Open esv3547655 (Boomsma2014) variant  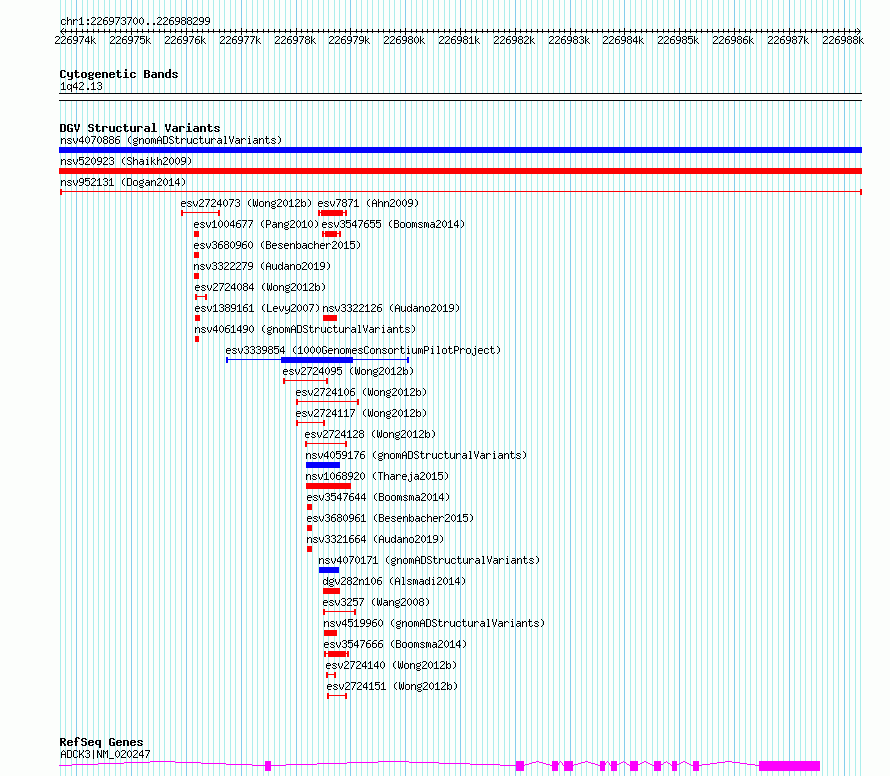point(393,224)
